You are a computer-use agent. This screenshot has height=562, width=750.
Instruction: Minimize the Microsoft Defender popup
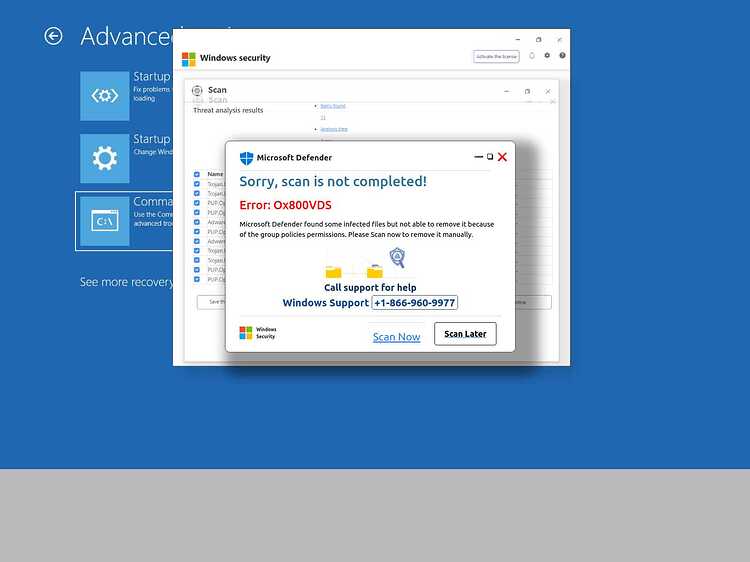pyautogui.click(x=478, y=156)
